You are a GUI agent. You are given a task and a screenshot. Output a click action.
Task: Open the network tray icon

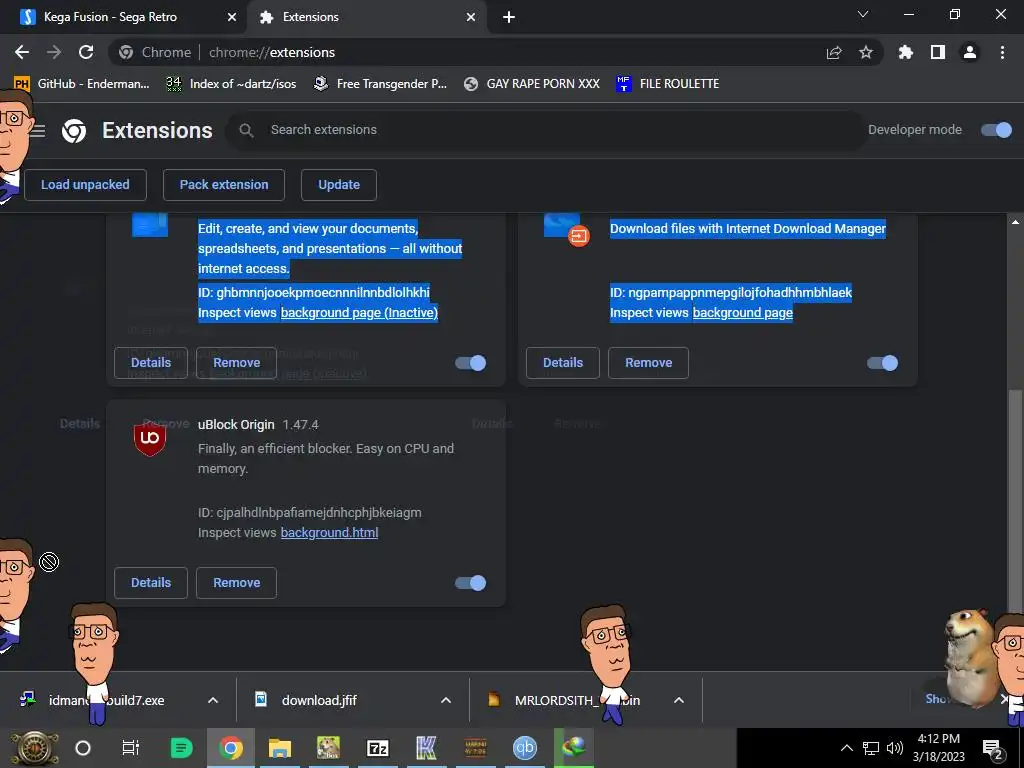click(871, 748)
